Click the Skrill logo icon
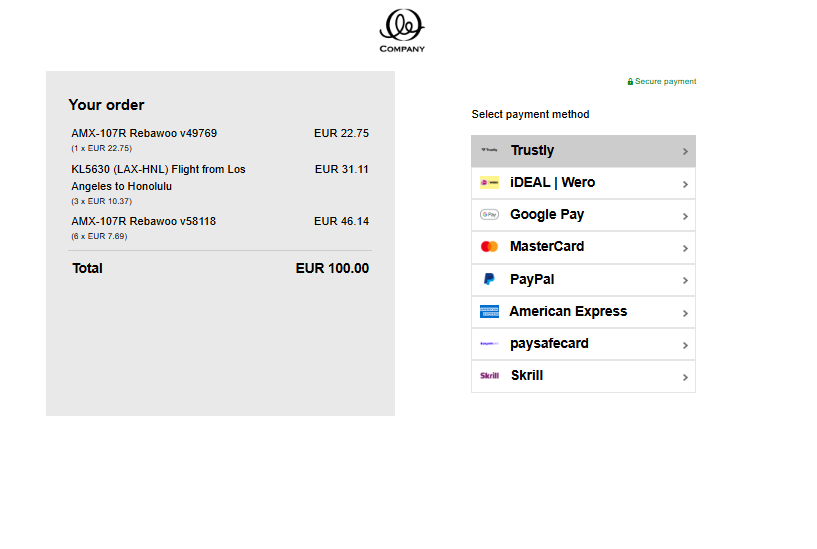 tap(489, 376)
